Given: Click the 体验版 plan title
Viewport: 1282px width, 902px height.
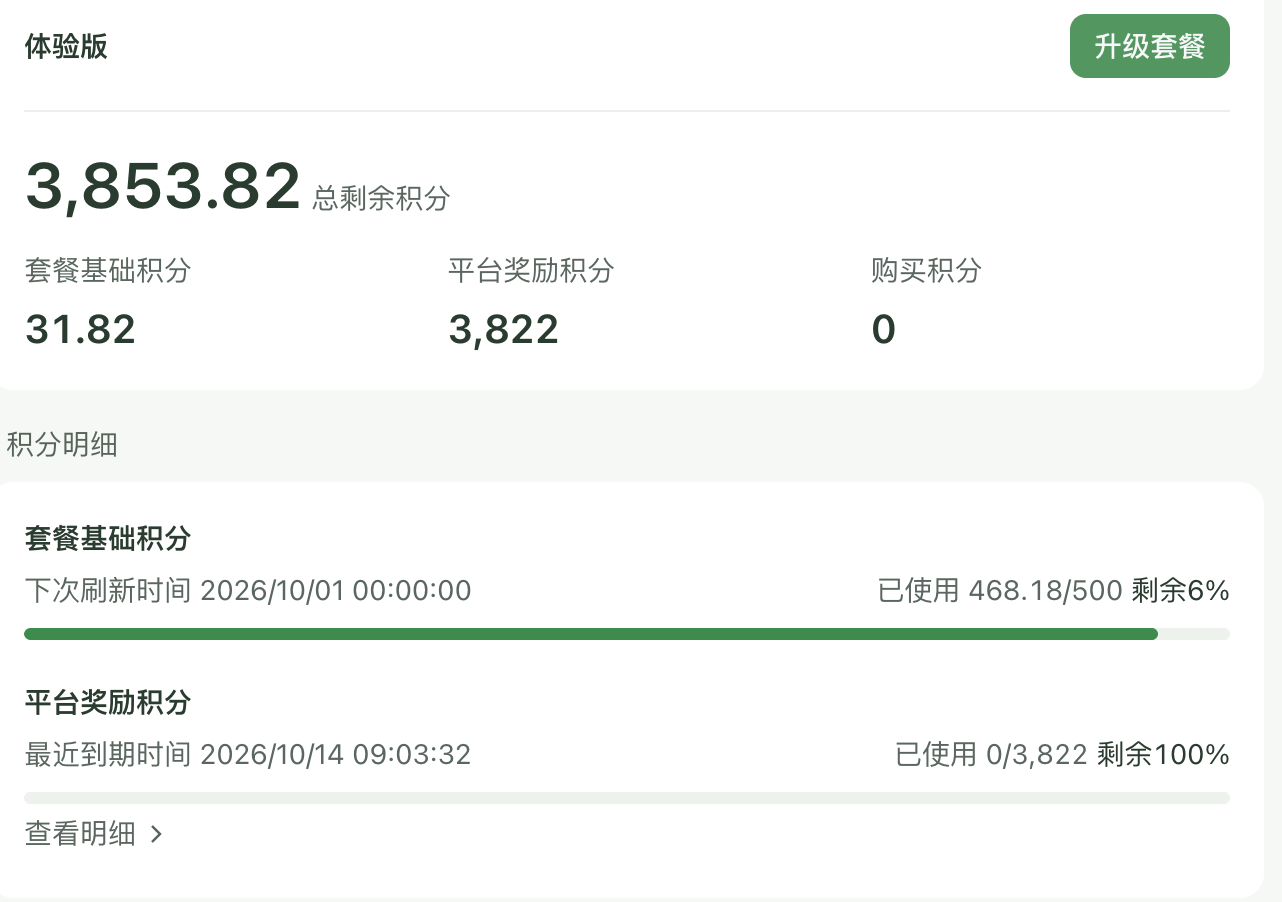Looking at the screenshot, I should point(66,47).
